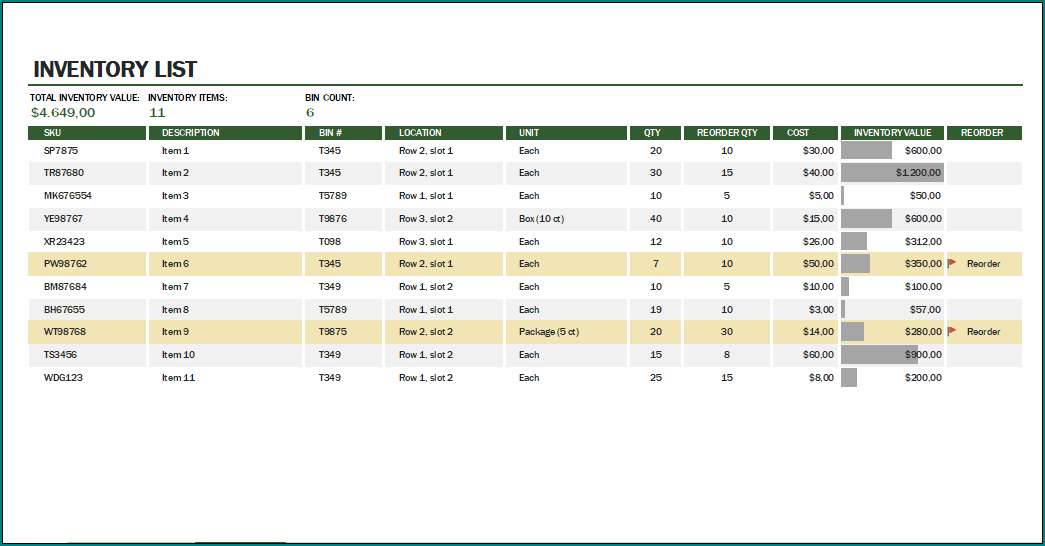Select SKU cell SP7875
Screen dimensions: 1045x546
61,151
